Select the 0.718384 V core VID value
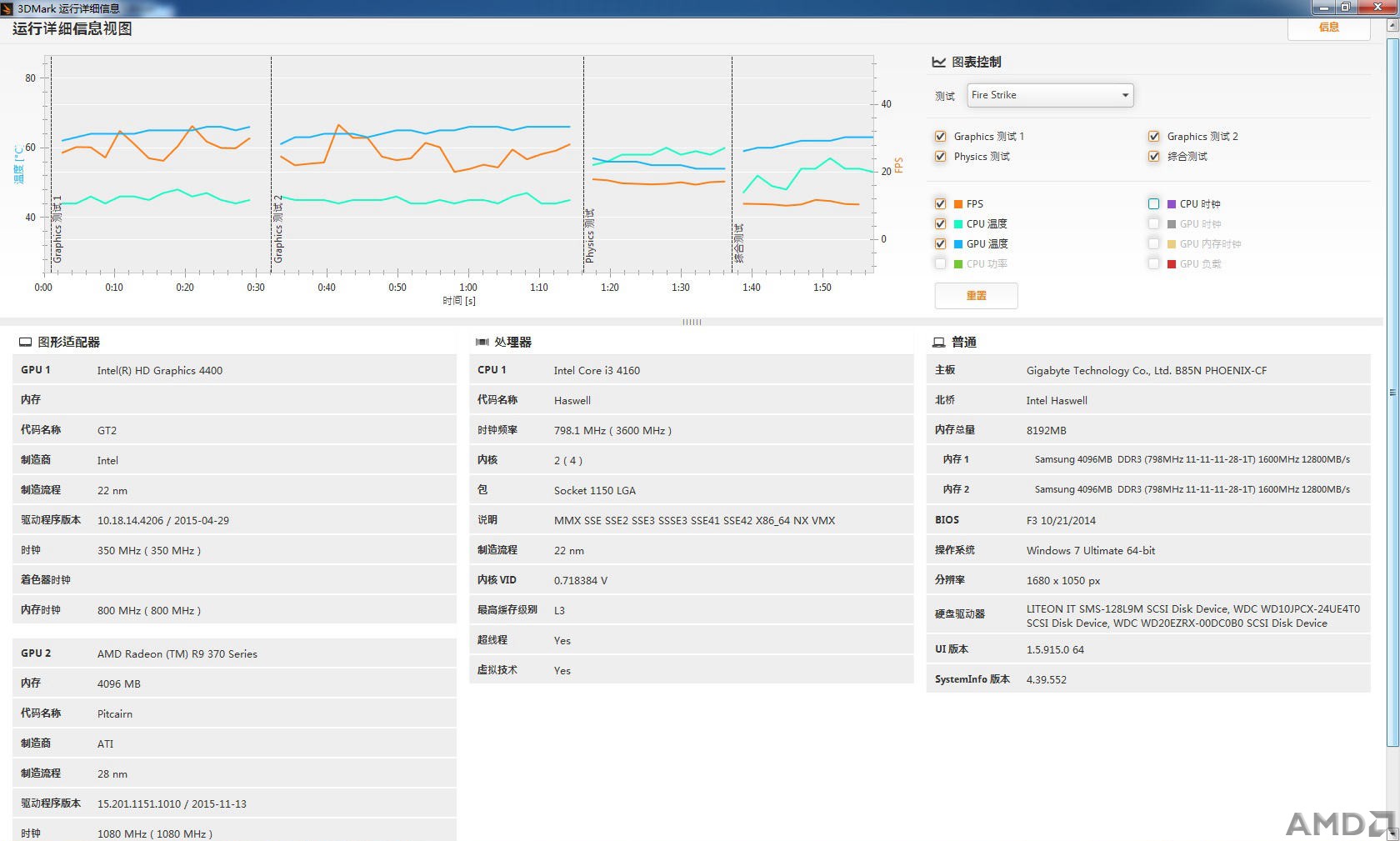The height and width of the screenshot is (841, 1400). tap(581, 581)
